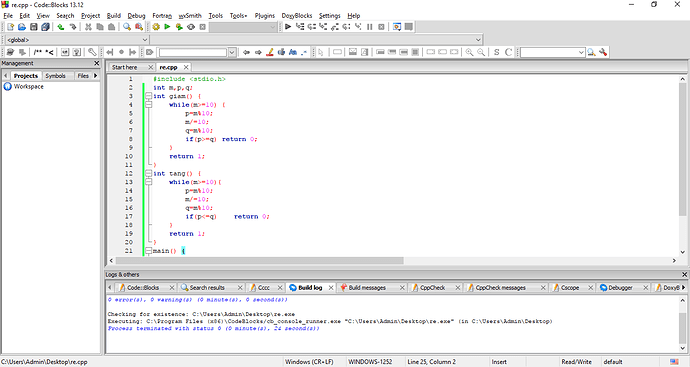Screen dimensions: 690x367
Task: Switch to the Build messages tab
Action: (x=367, y=287)
